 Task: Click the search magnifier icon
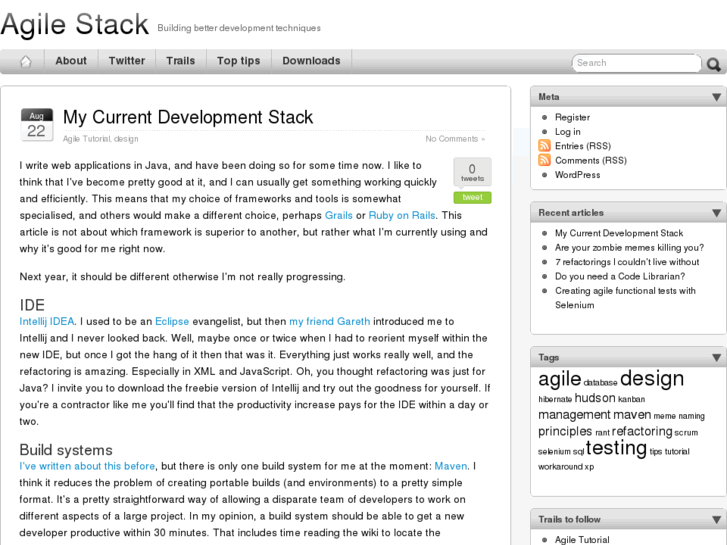point(713,64)
